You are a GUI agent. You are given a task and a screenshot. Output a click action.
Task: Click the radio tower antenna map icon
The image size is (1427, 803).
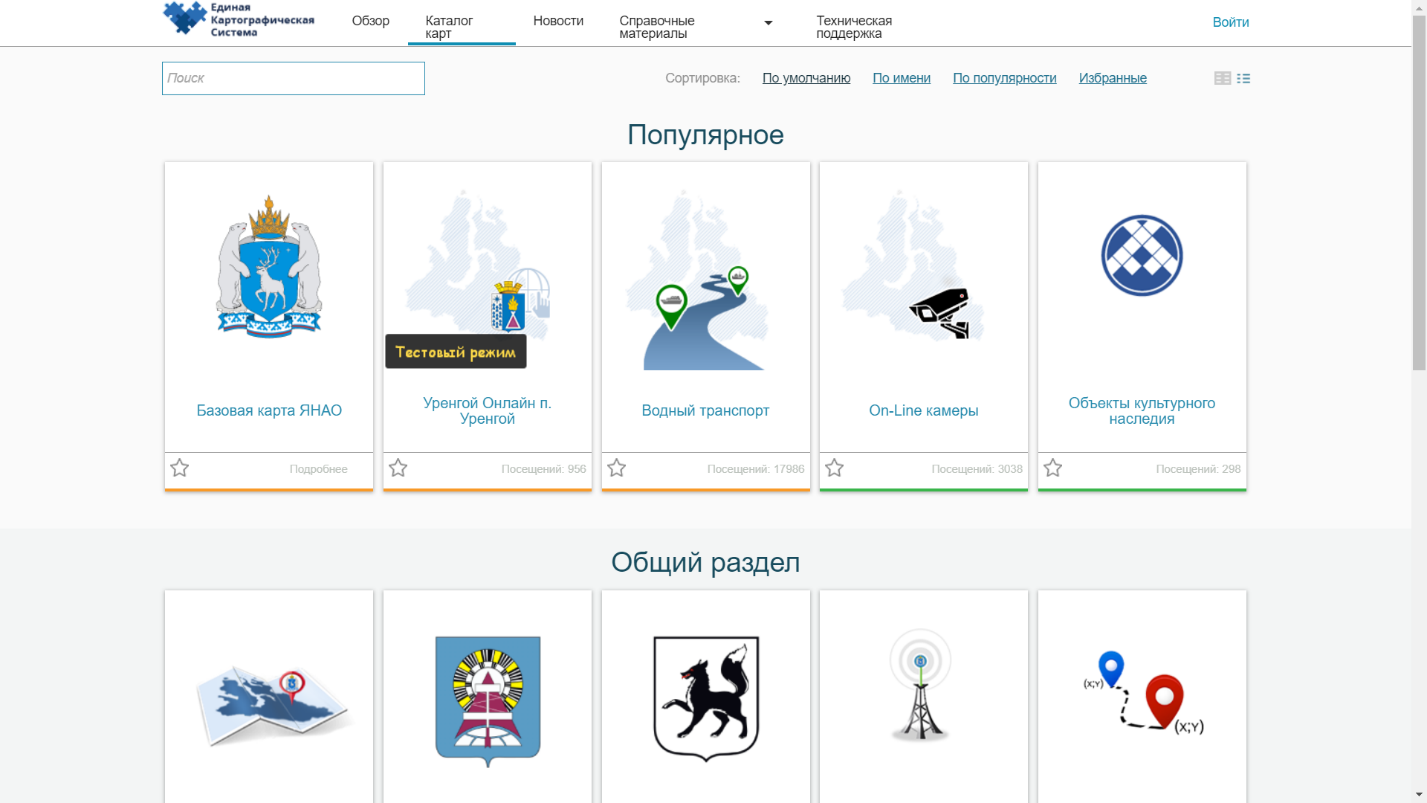point(921,685)
